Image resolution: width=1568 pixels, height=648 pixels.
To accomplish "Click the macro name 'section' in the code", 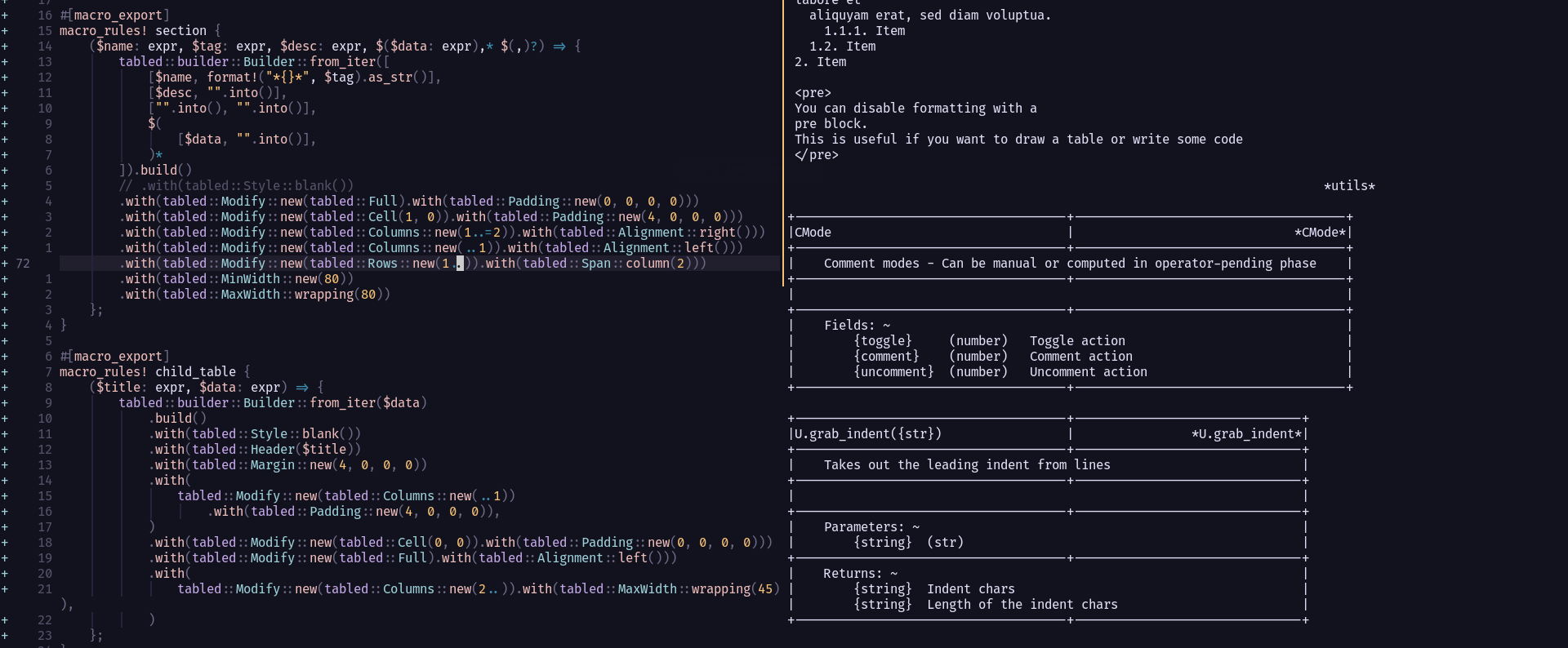I will click(181, 31).
